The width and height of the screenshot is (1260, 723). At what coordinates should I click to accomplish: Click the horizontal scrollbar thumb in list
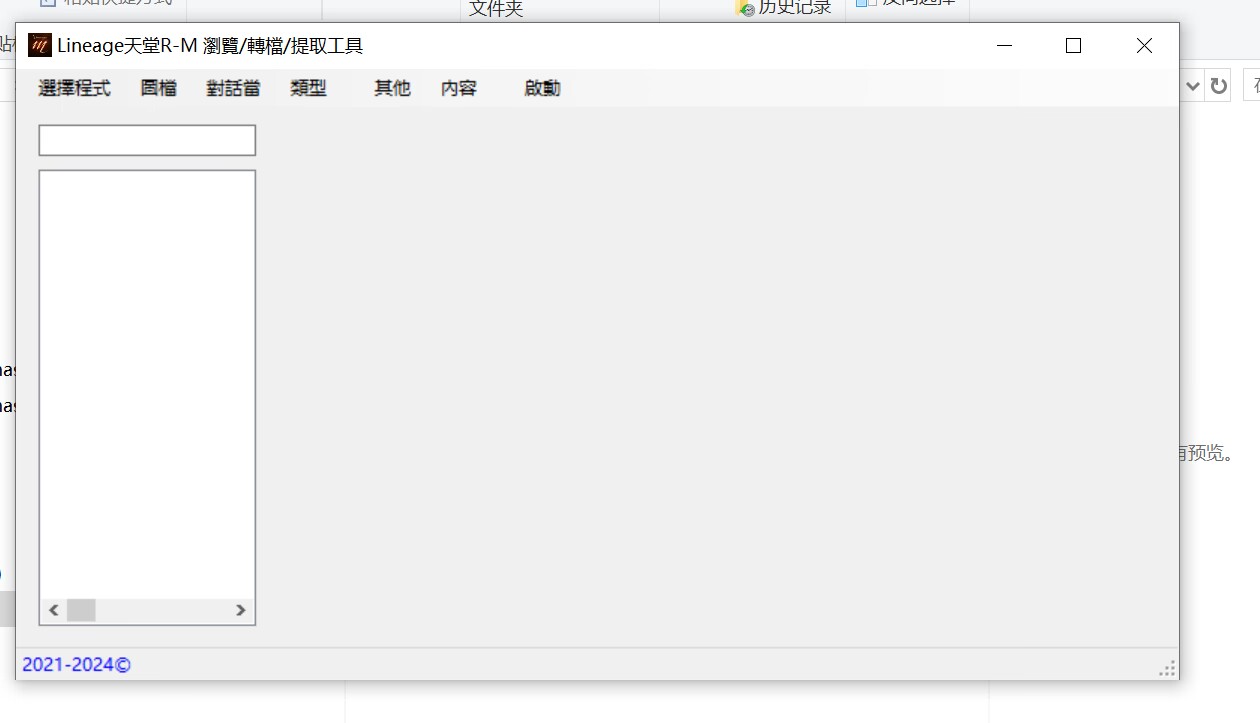tap(81, 610)
